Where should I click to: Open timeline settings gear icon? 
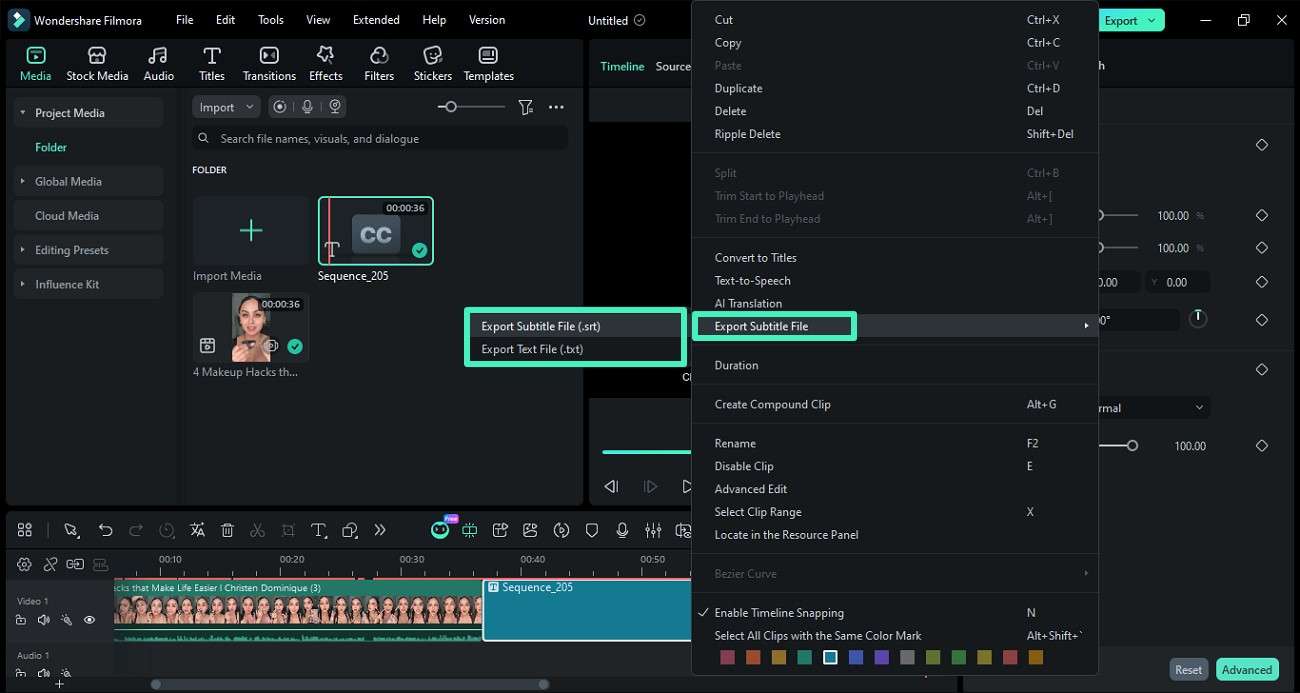pos(24,565)
